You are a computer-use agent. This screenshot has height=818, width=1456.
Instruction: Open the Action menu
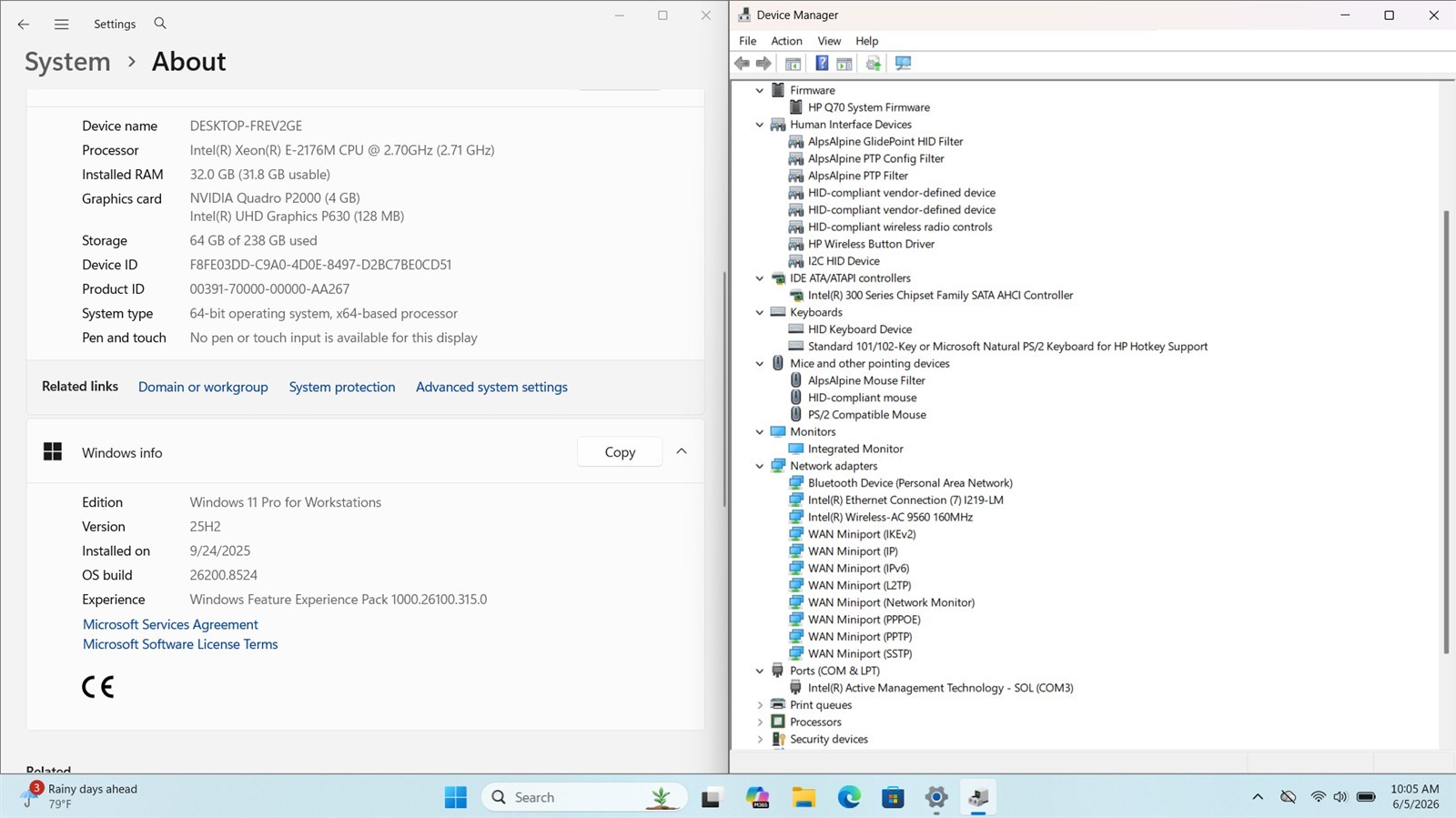(x=786, y=41)
